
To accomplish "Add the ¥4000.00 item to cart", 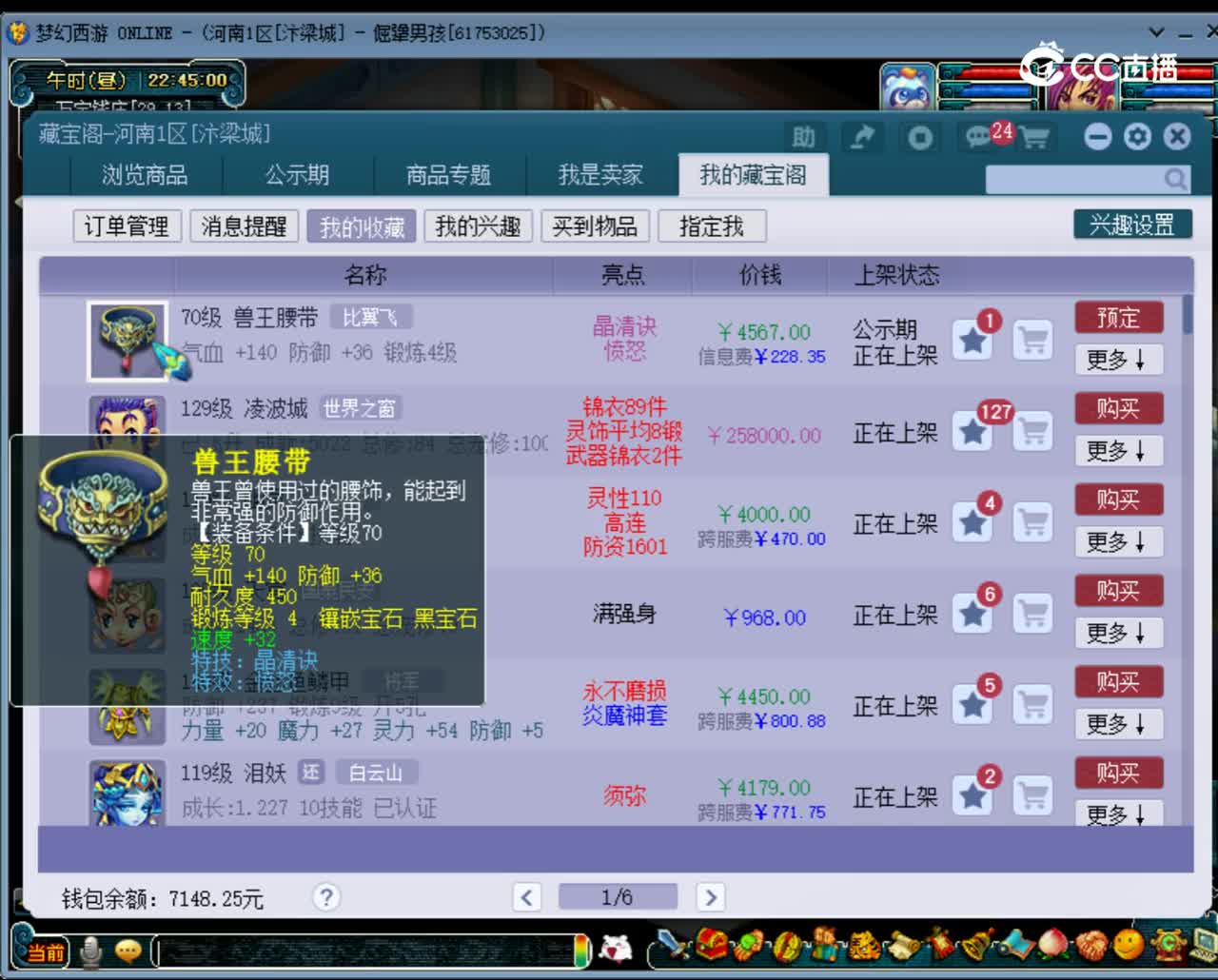I will [1032, 522].
